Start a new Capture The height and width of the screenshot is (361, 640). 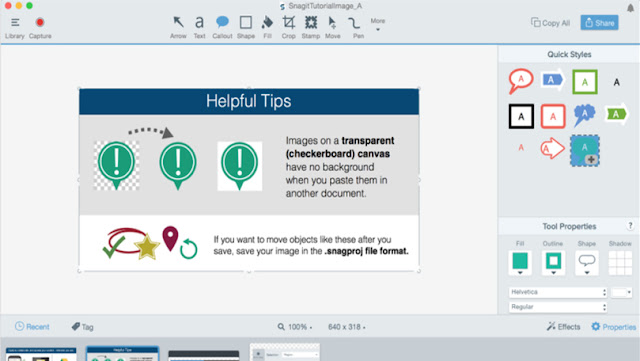(x=40, y=28)
